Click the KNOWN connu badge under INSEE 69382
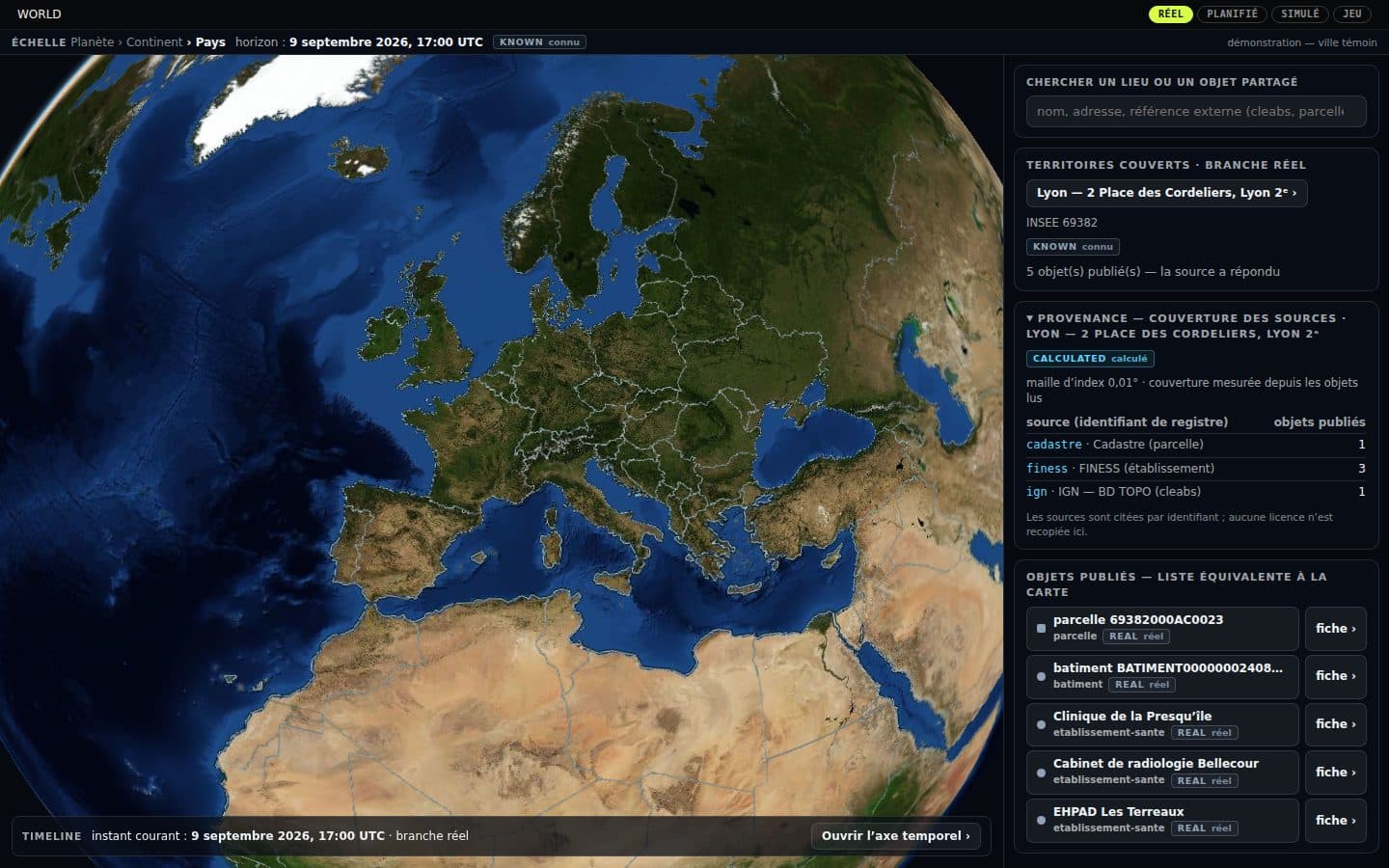This screenshot has height=868, width=1389. (x=1073, y=247)
